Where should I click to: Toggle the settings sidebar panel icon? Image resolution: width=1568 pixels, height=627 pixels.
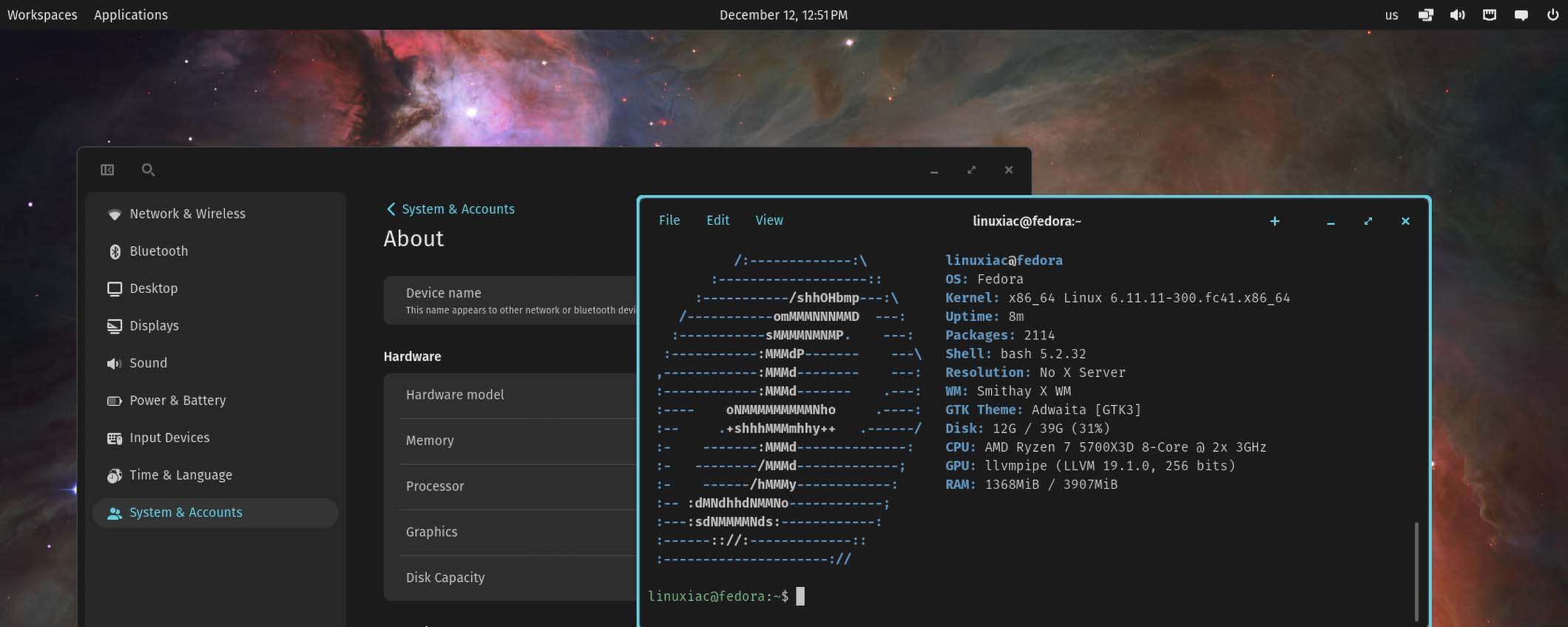[107, 170]
